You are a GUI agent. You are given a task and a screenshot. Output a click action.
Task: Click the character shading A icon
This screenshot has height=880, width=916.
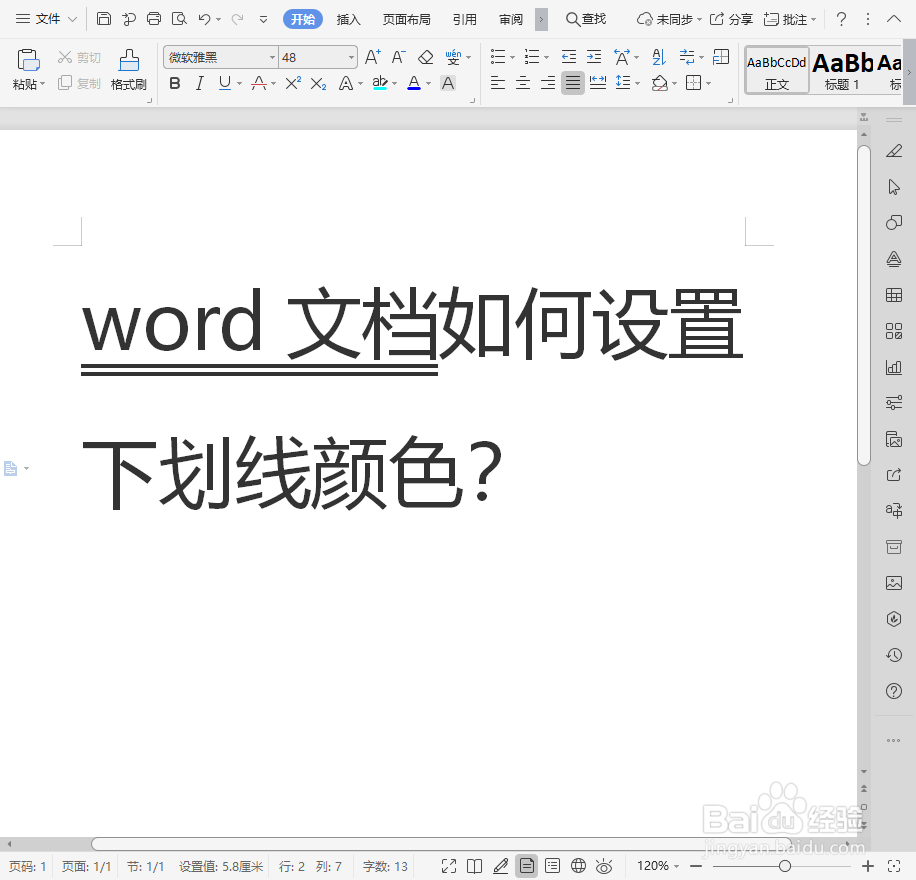pos(448,84)
